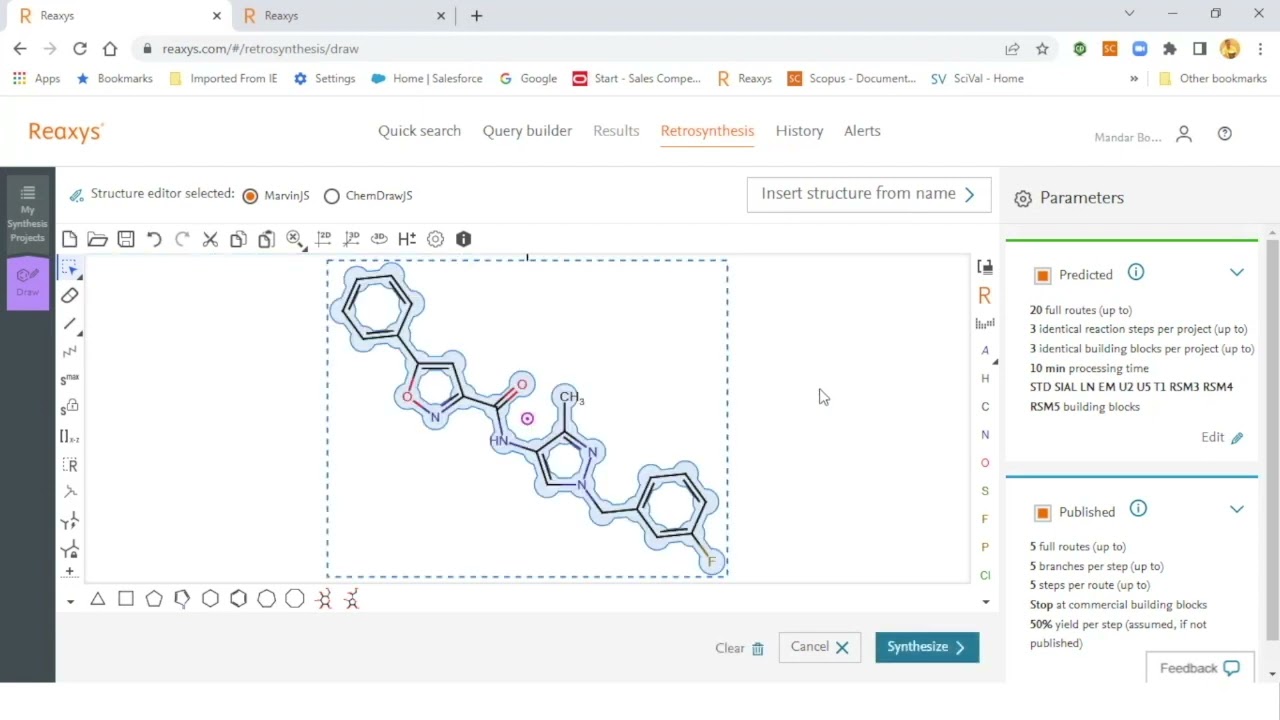The height and width of the screenshot is (720, 1280).
Task: Open the MarvinJS info/about icon
Action: [463, 239]
